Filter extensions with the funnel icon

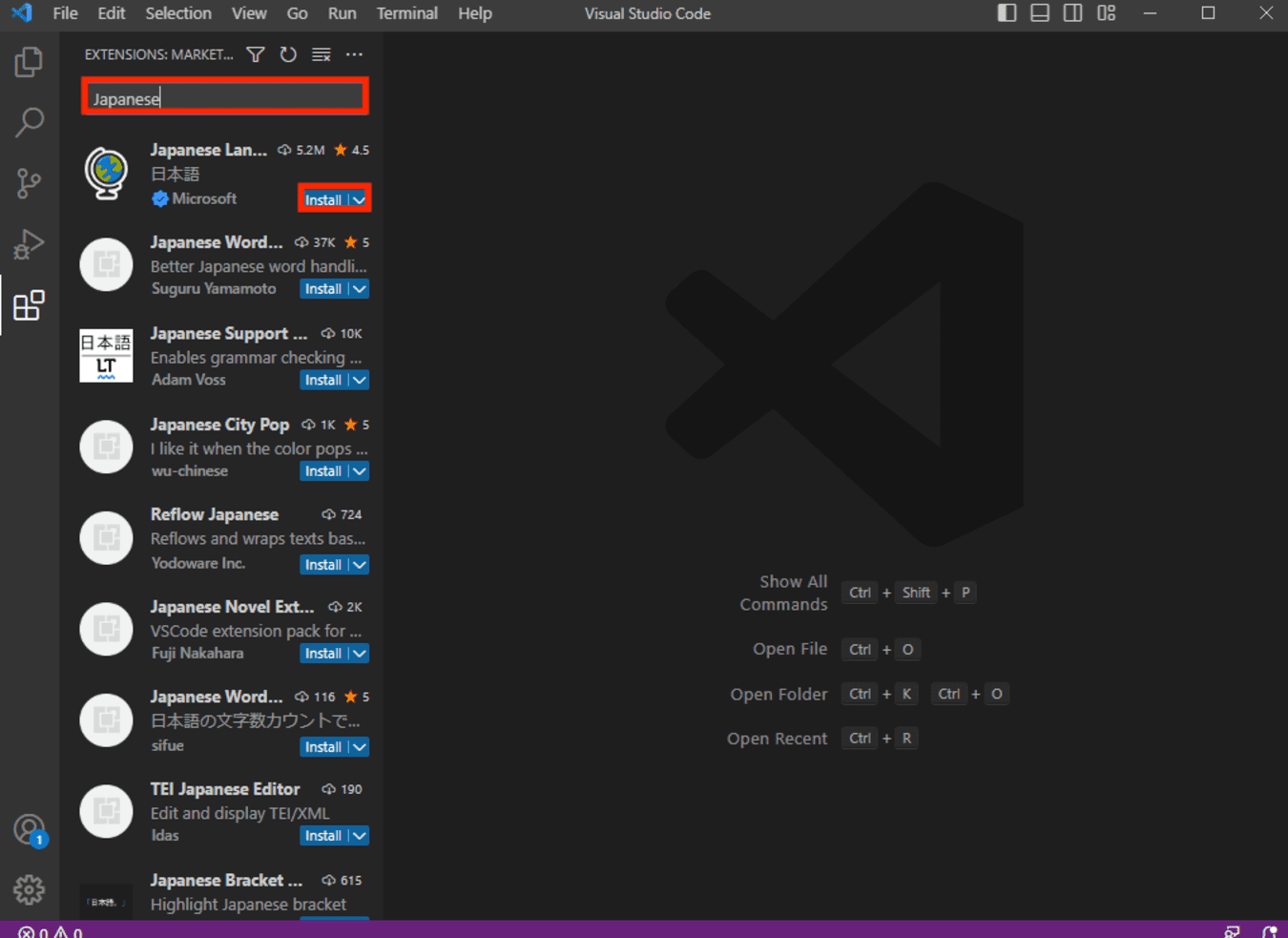coord(256,54)
